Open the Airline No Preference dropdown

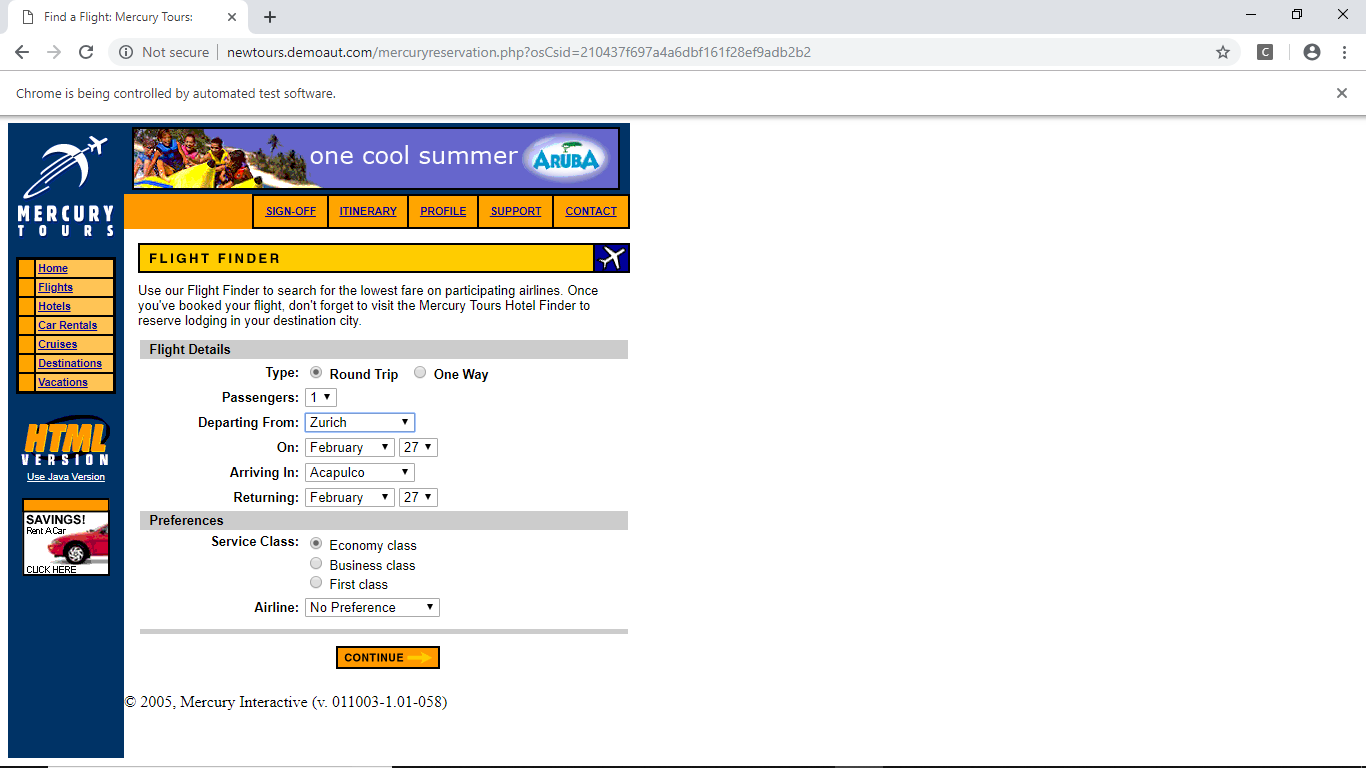(x=372, y=607)
